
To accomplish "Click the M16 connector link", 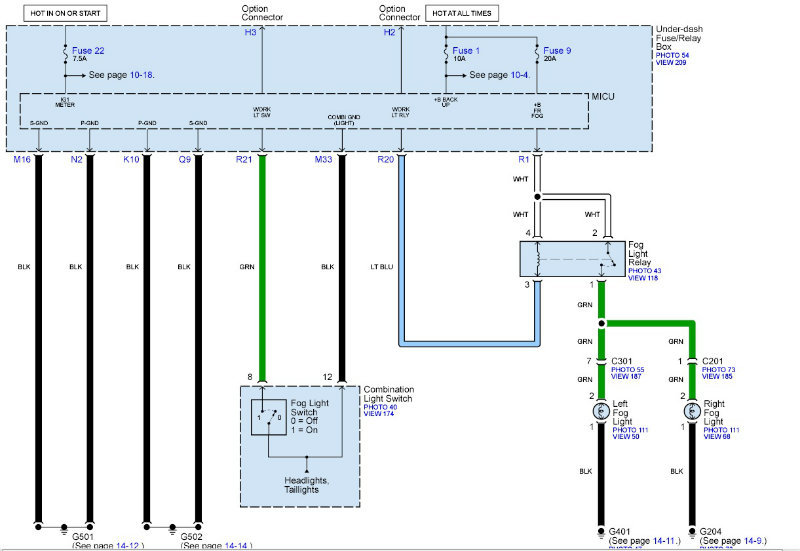I will point(22,159).
